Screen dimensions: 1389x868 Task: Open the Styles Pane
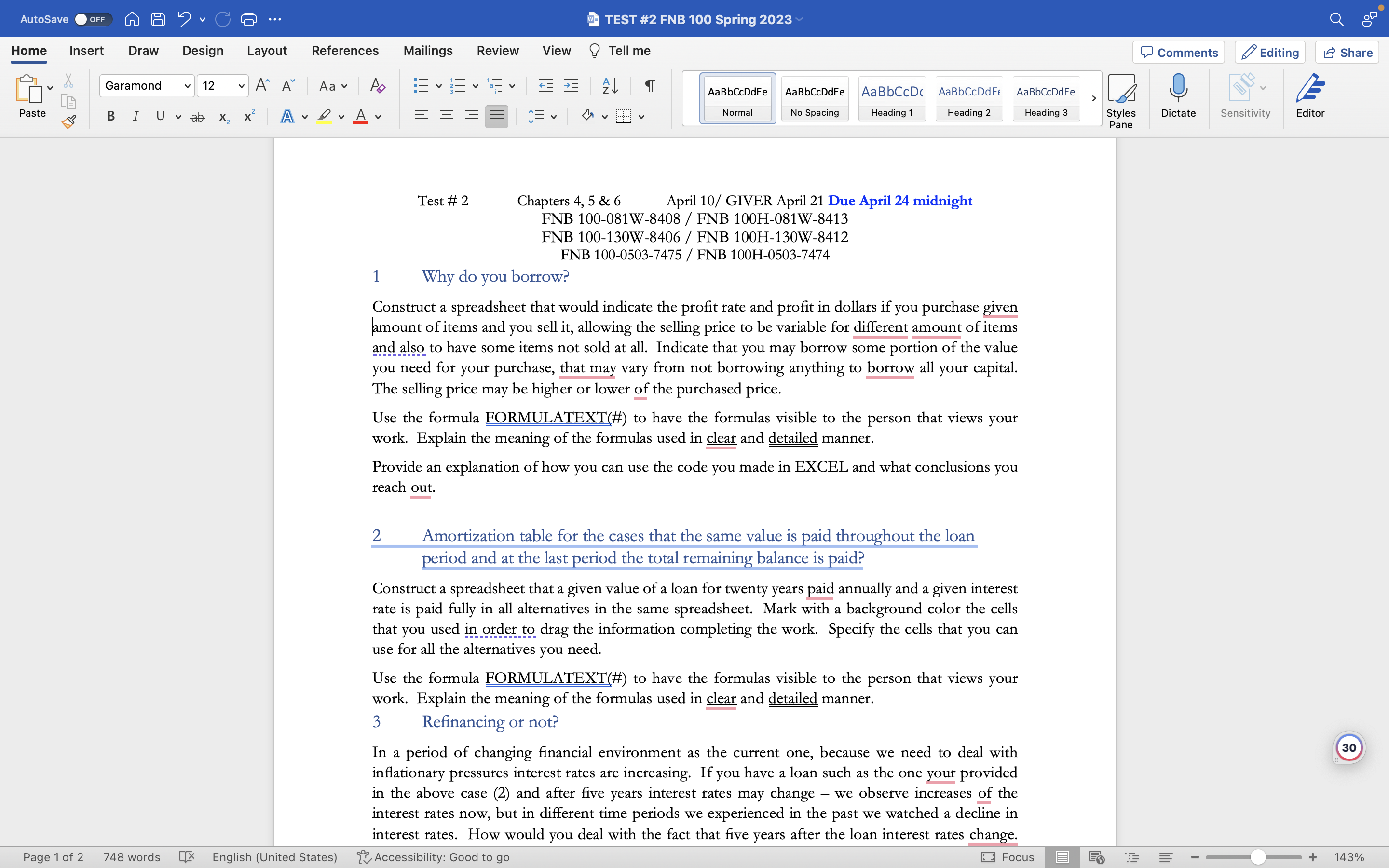point(1121,97)
